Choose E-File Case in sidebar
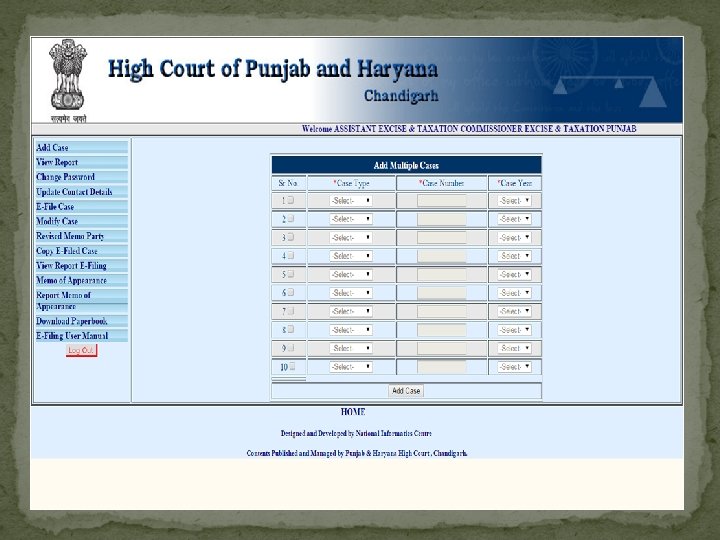This screenshot has height=540, width=720. coord(81,207)
